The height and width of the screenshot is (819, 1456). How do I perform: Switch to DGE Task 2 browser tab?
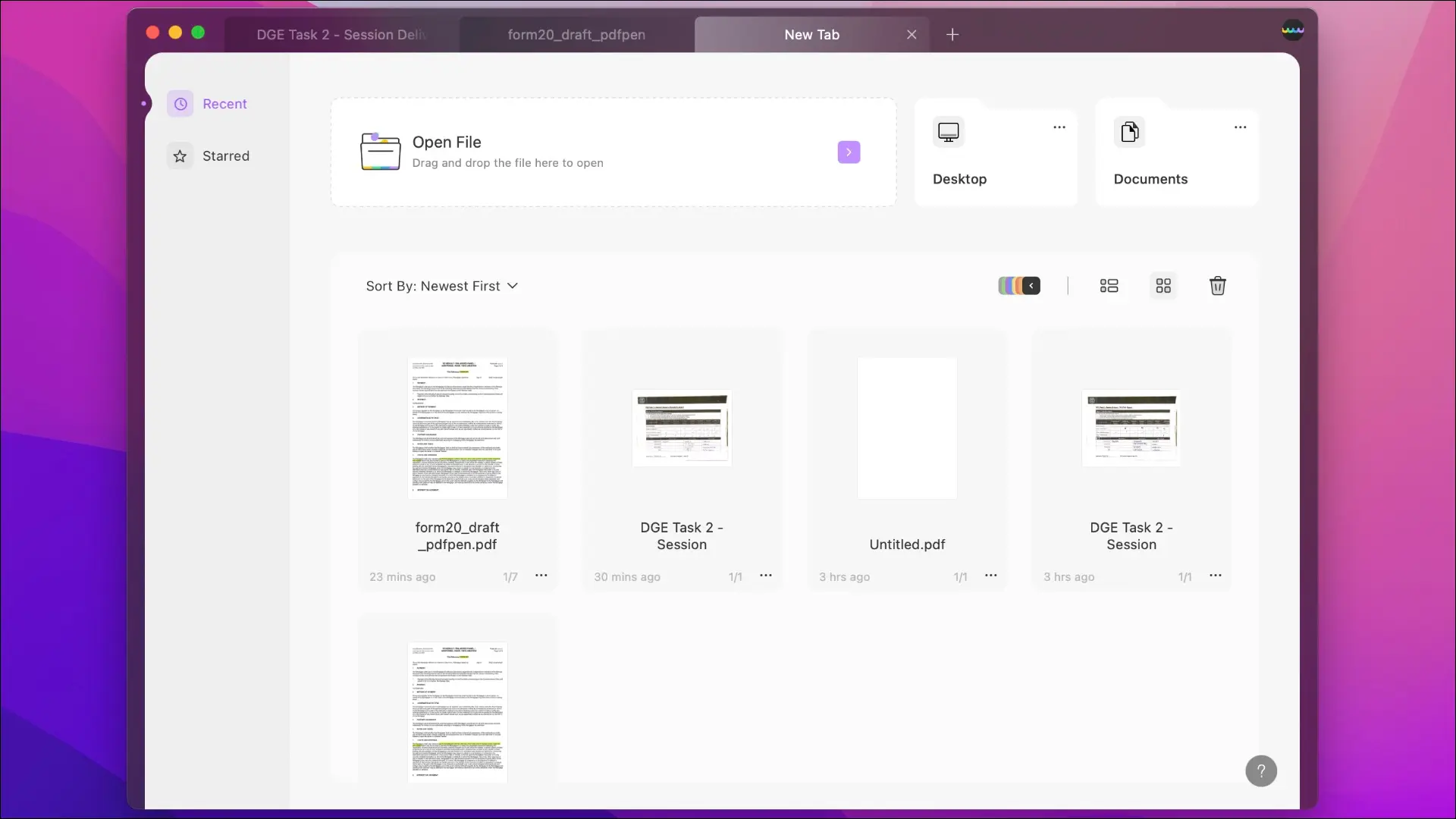coord(340,34)
